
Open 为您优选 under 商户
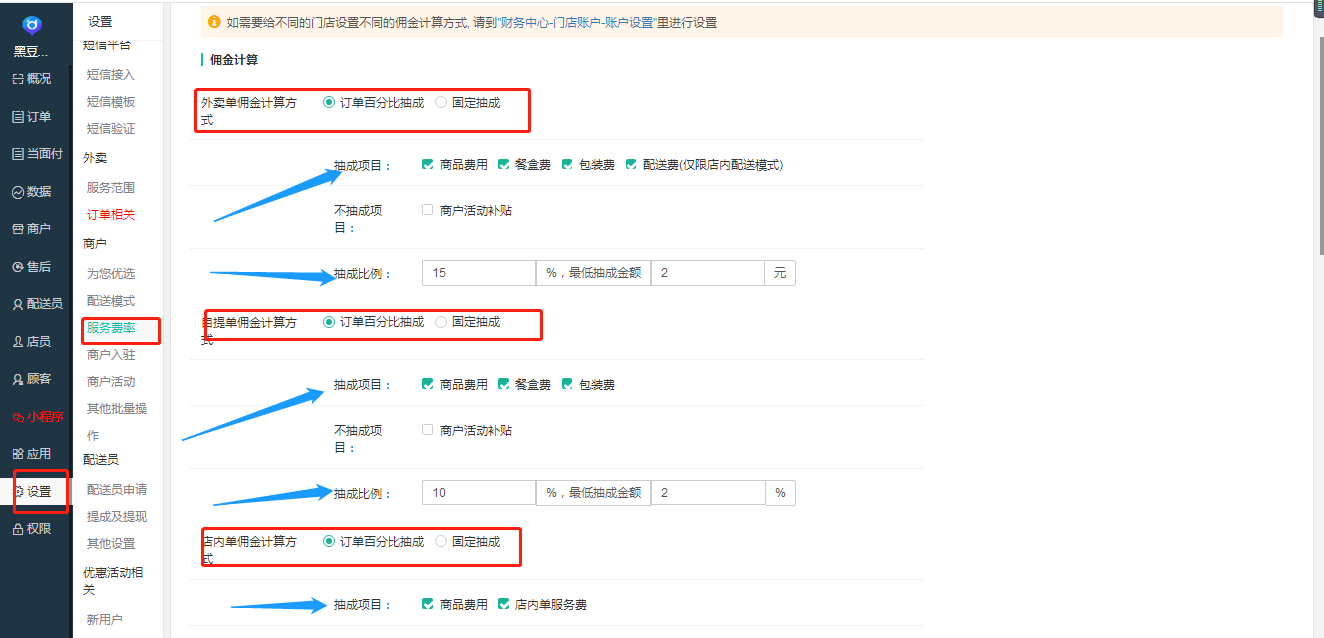(111, 274)
